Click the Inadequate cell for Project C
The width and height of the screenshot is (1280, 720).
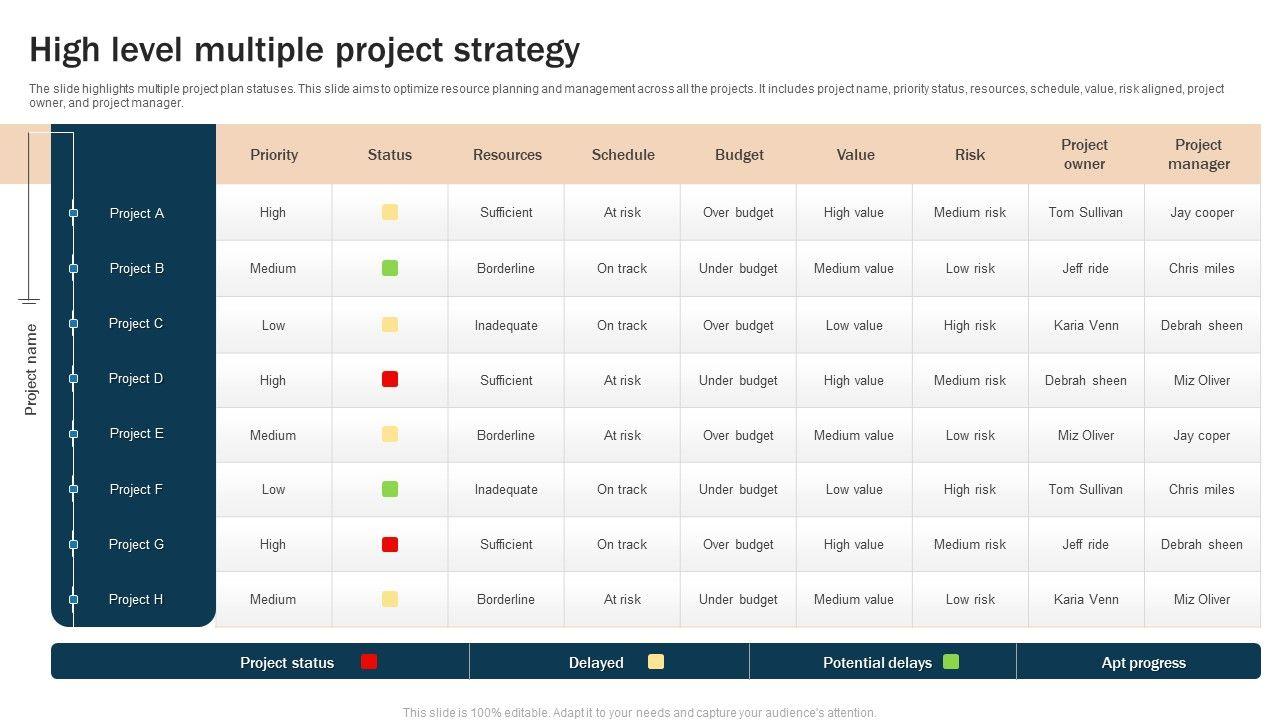click(x=506, y=325)
